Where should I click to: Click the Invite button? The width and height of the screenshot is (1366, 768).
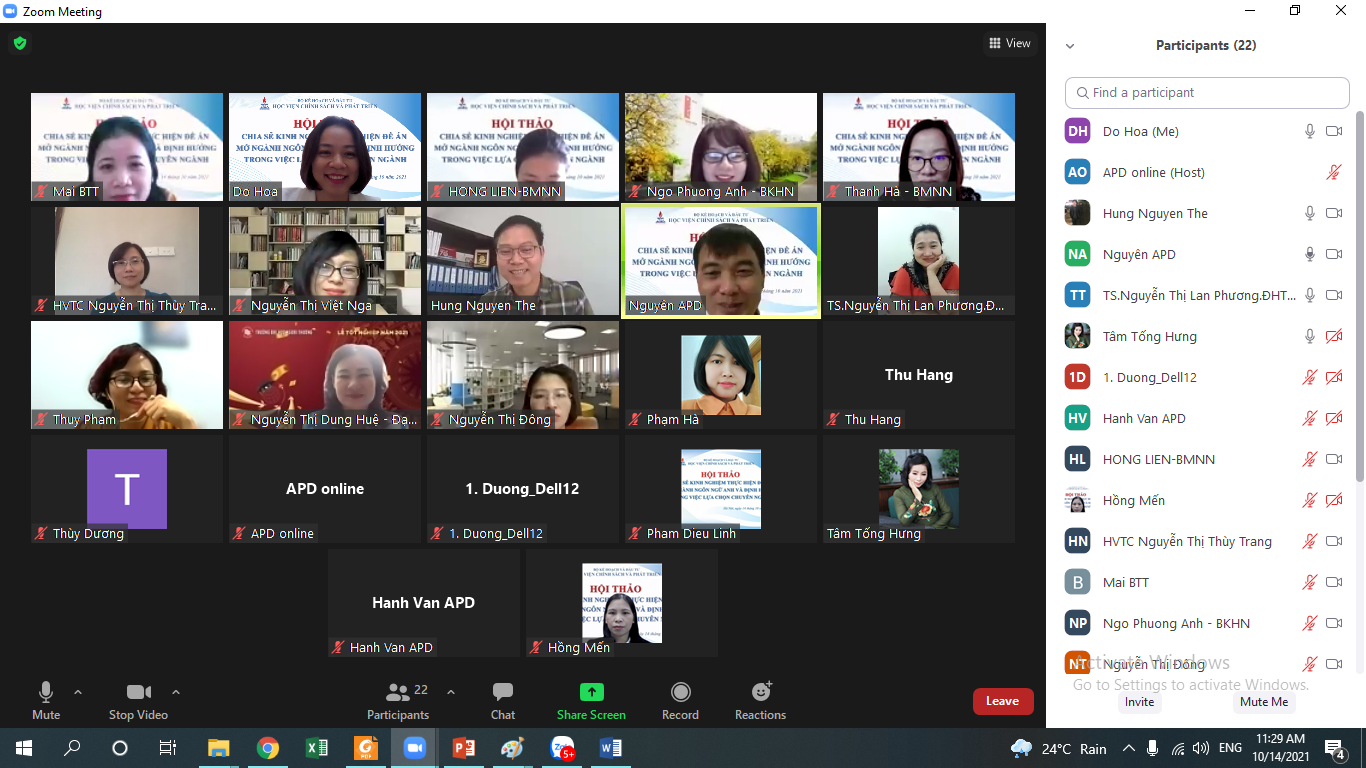coord(1139,702)
